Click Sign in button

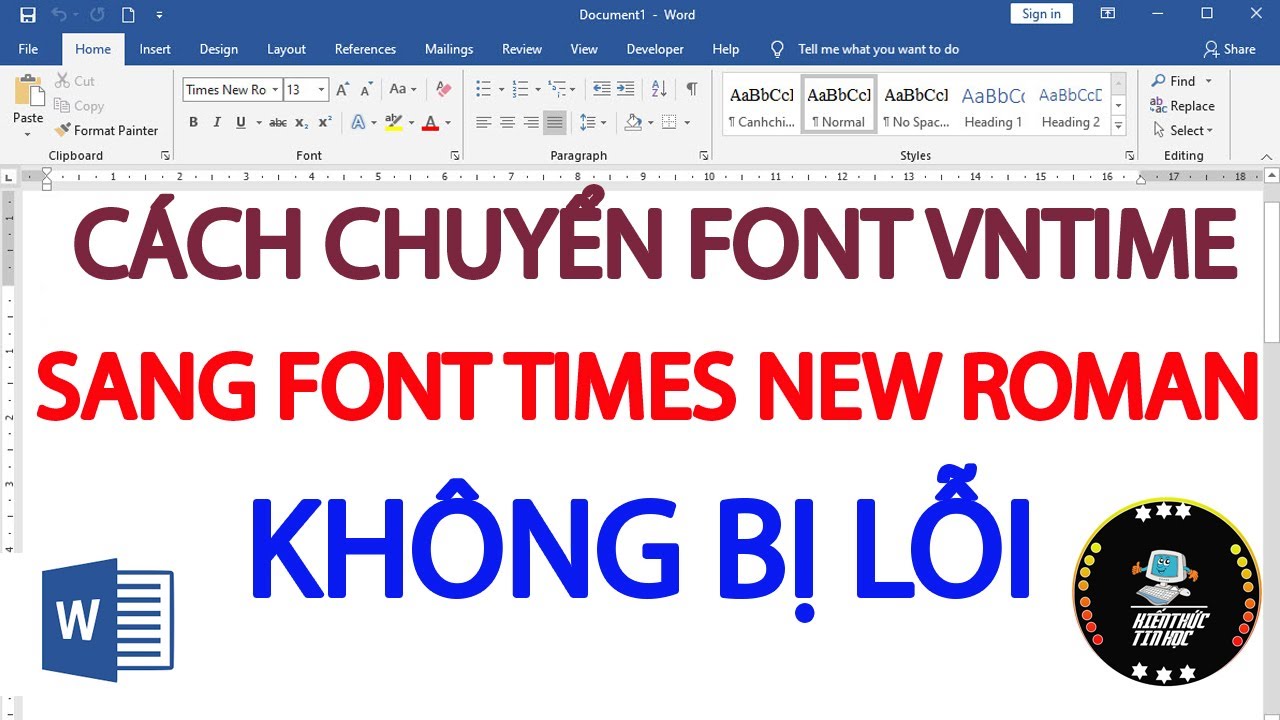pos(1041,14)
